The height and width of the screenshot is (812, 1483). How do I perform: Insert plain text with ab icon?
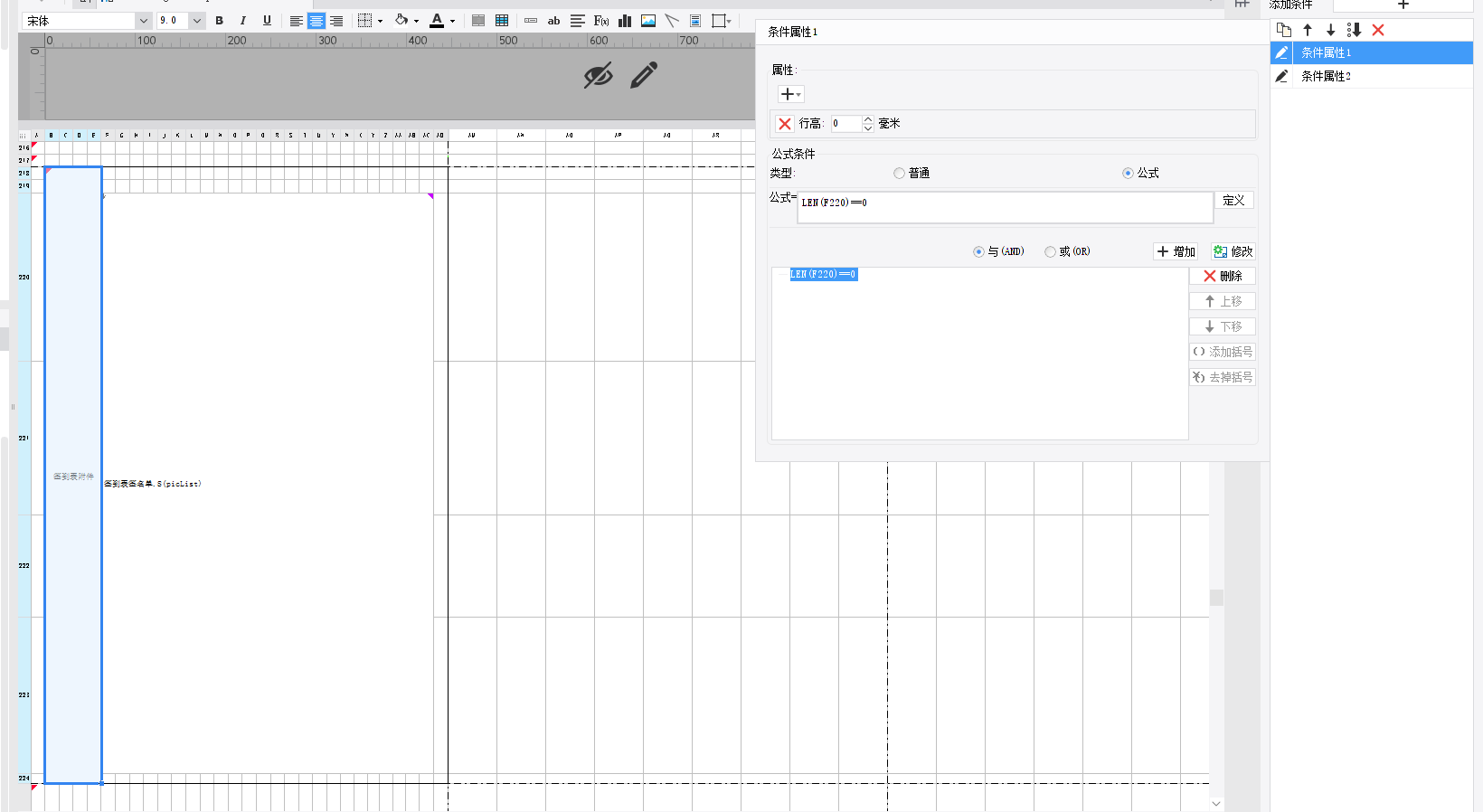pyautogui.click(x=553, y=21)
